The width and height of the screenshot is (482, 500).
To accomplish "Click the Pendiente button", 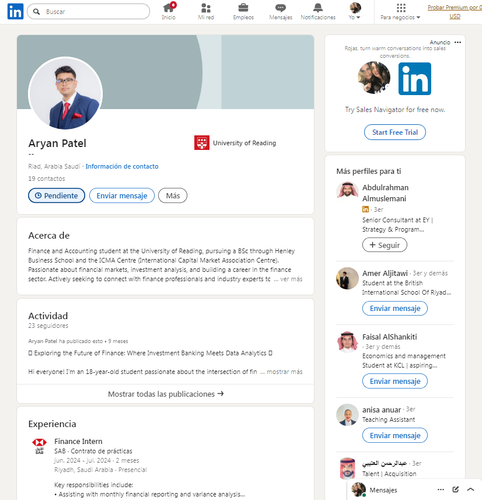I will (x=56, y=195).
